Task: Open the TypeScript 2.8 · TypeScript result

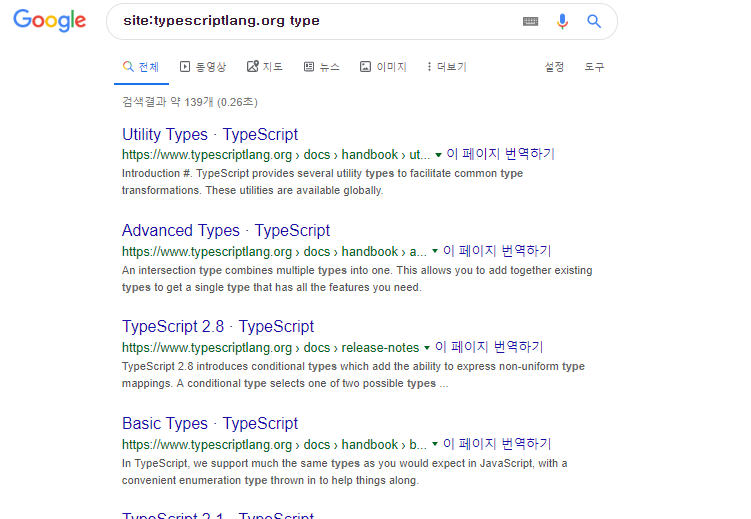Action: point(218,327)
